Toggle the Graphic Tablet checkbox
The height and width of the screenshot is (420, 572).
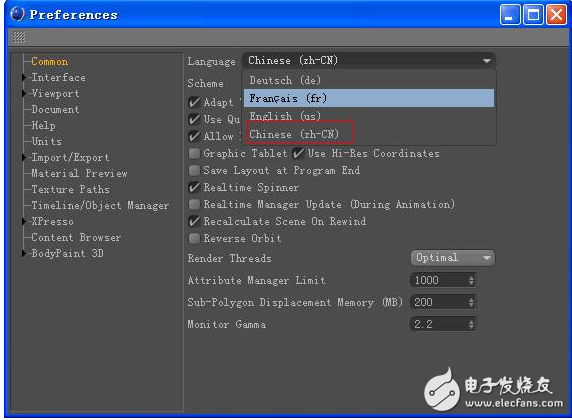pos(194,154)
